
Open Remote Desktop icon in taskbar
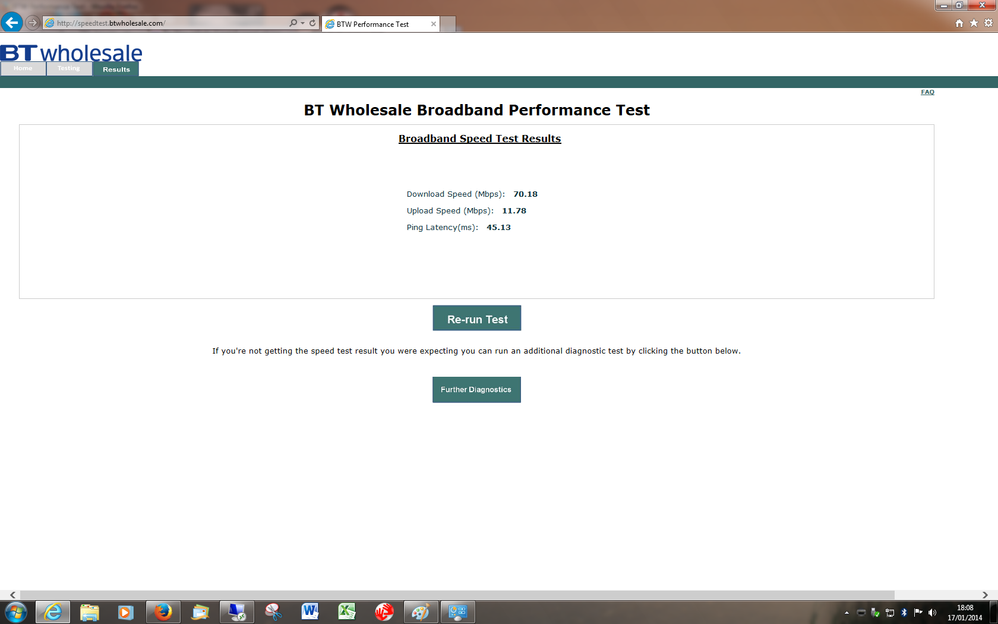point(237,613)
